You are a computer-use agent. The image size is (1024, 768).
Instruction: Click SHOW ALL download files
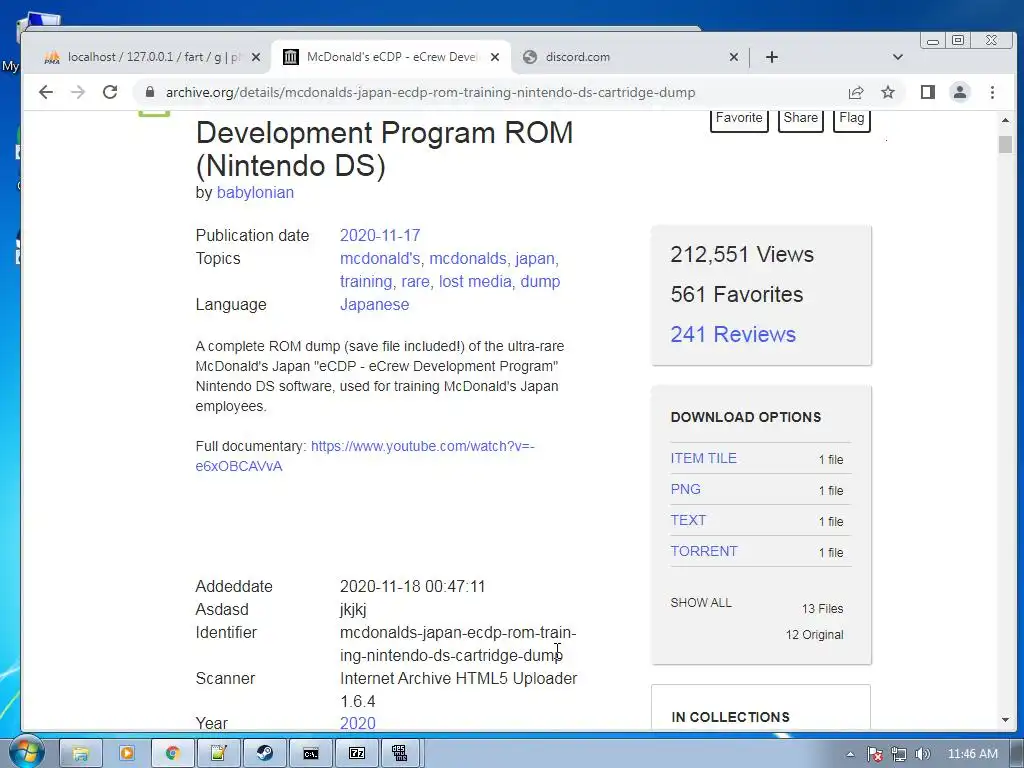pyautogui.click(x=701, y=602)
